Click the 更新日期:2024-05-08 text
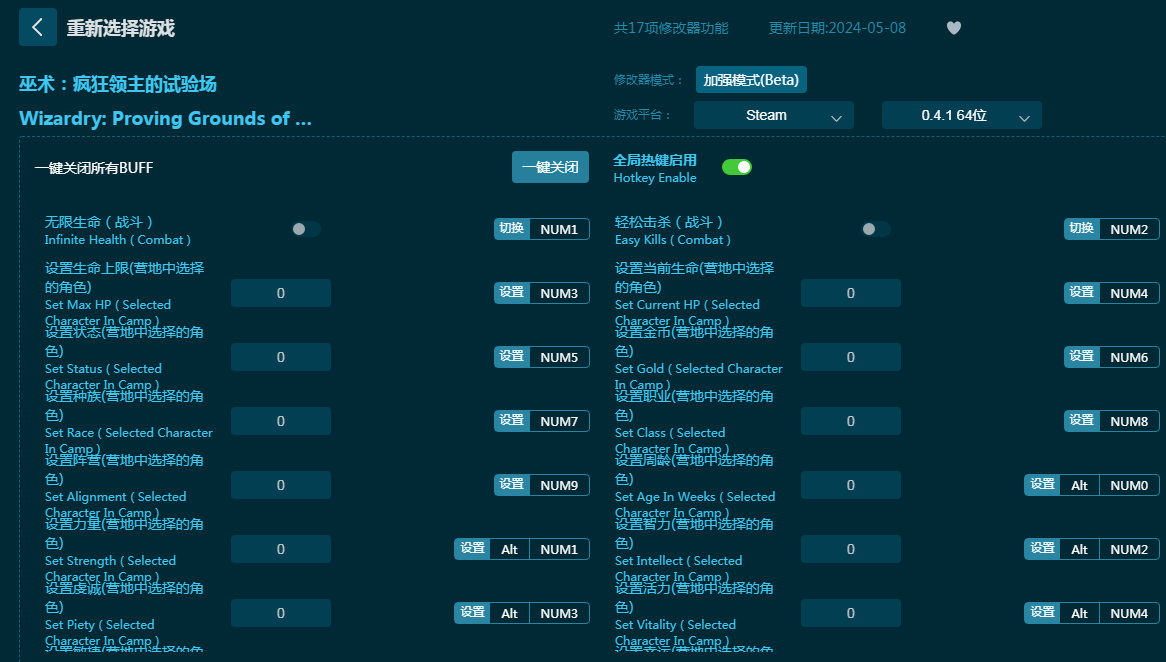The height and width of the screenshot is (662, 1166). point(837,28)
